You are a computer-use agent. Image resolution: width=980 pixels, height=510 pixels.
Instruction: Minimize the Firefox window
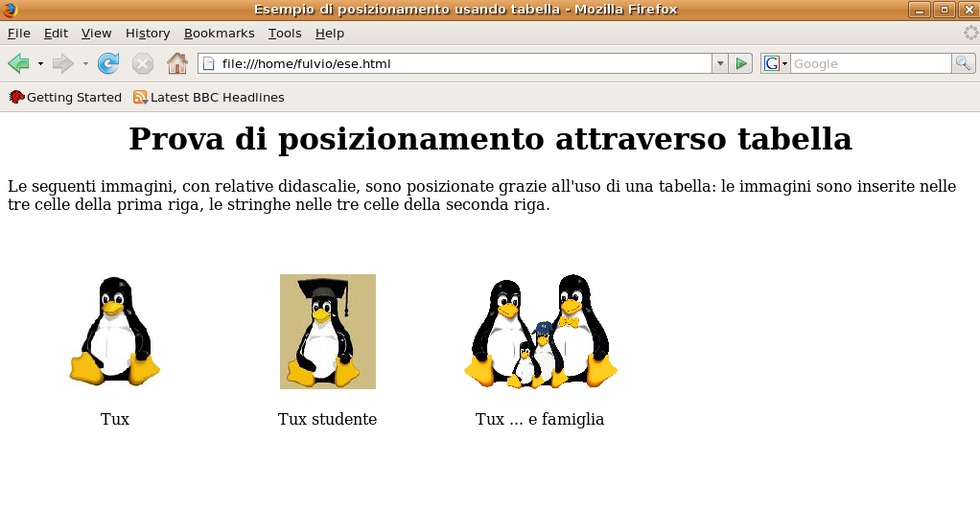[x=919, y=10]
